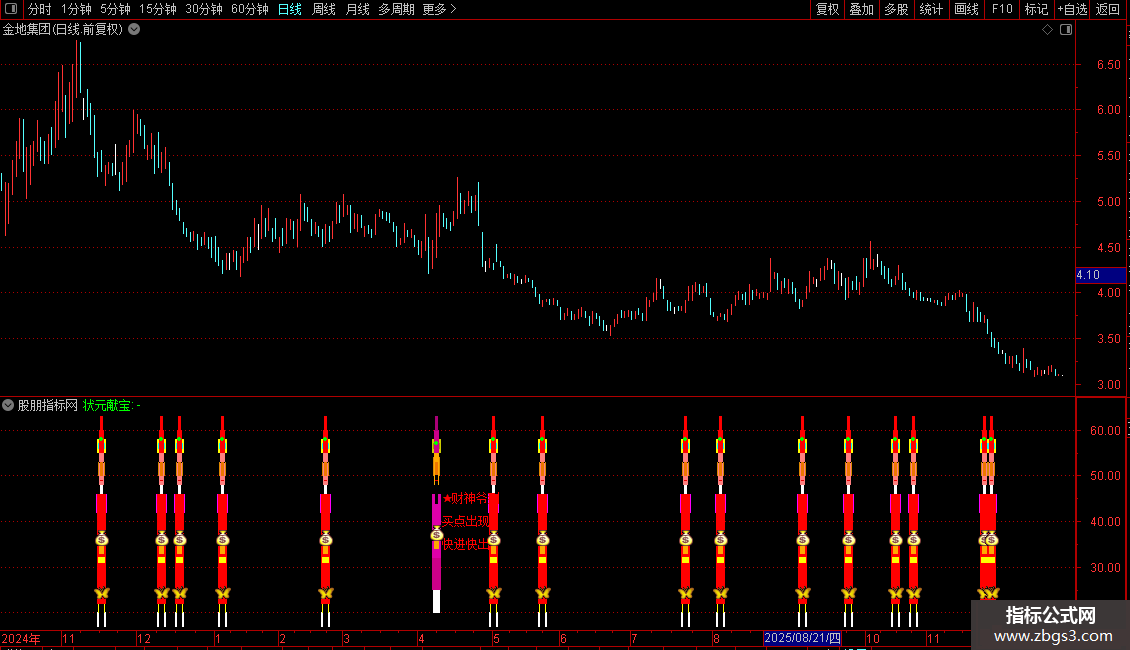Click the 状元献宝 indicator label
The image size is (1130, 650).
pos(108,406)
